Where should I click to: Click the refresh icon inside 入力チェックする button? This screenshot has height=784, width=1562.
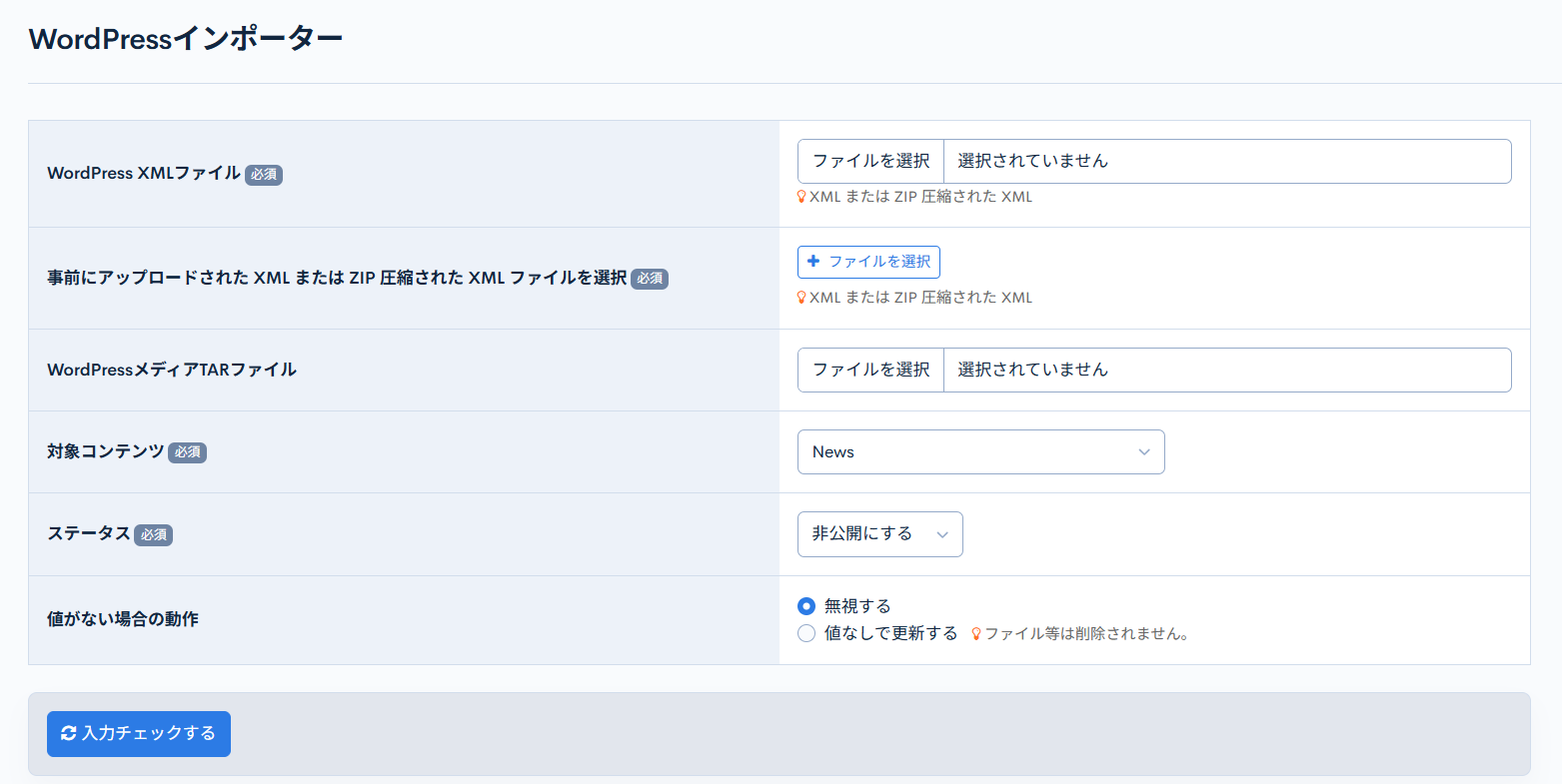tap(68, 732)
